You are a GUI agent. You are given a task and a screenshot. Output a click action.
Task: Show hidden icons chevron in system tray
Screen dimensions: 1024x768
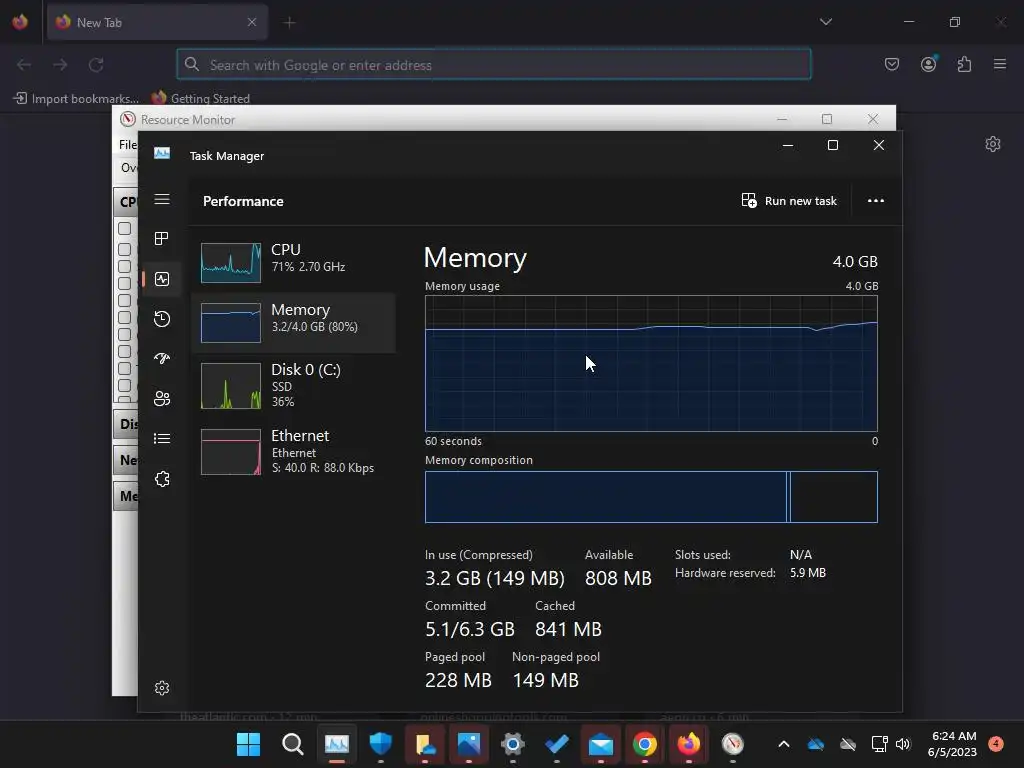pyautogui.click(x=784, y=744)
